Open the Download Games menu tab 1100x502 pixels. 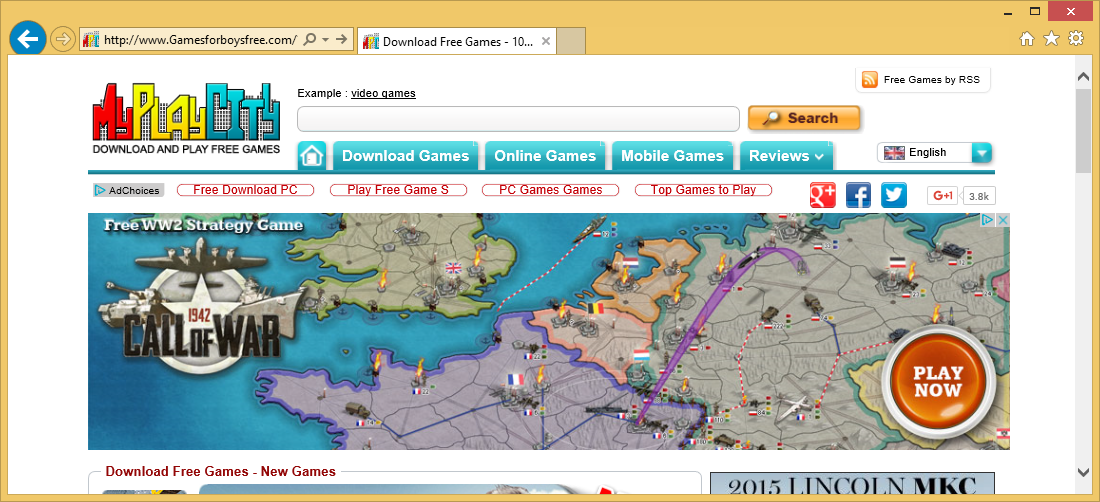(405, 156)
